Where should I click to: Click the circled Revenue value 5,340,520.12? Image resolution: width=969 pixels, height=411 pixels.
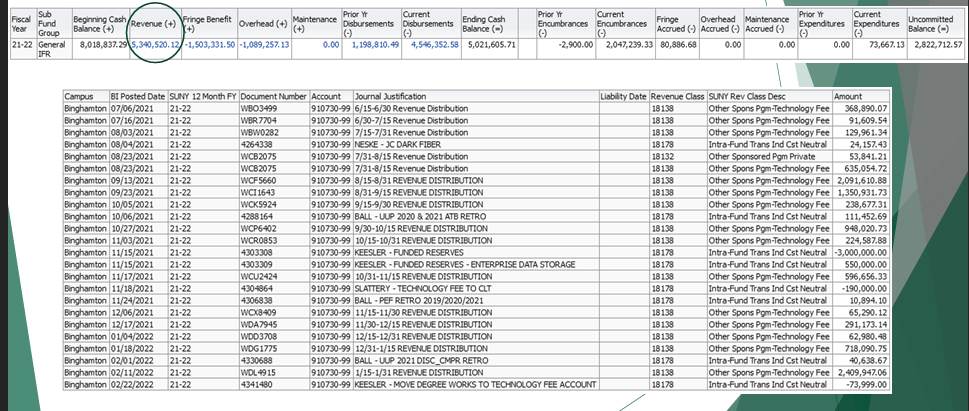[x=155, y=45]
